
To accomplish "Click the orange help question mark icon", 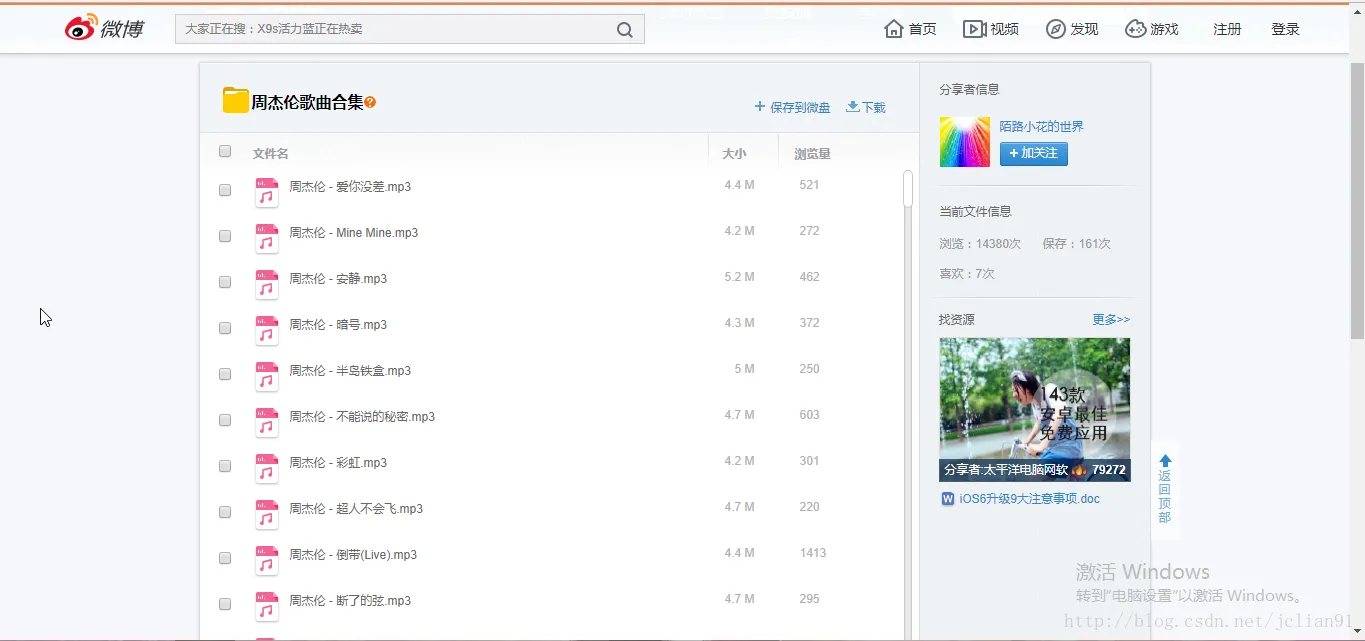I will [370, 102].
